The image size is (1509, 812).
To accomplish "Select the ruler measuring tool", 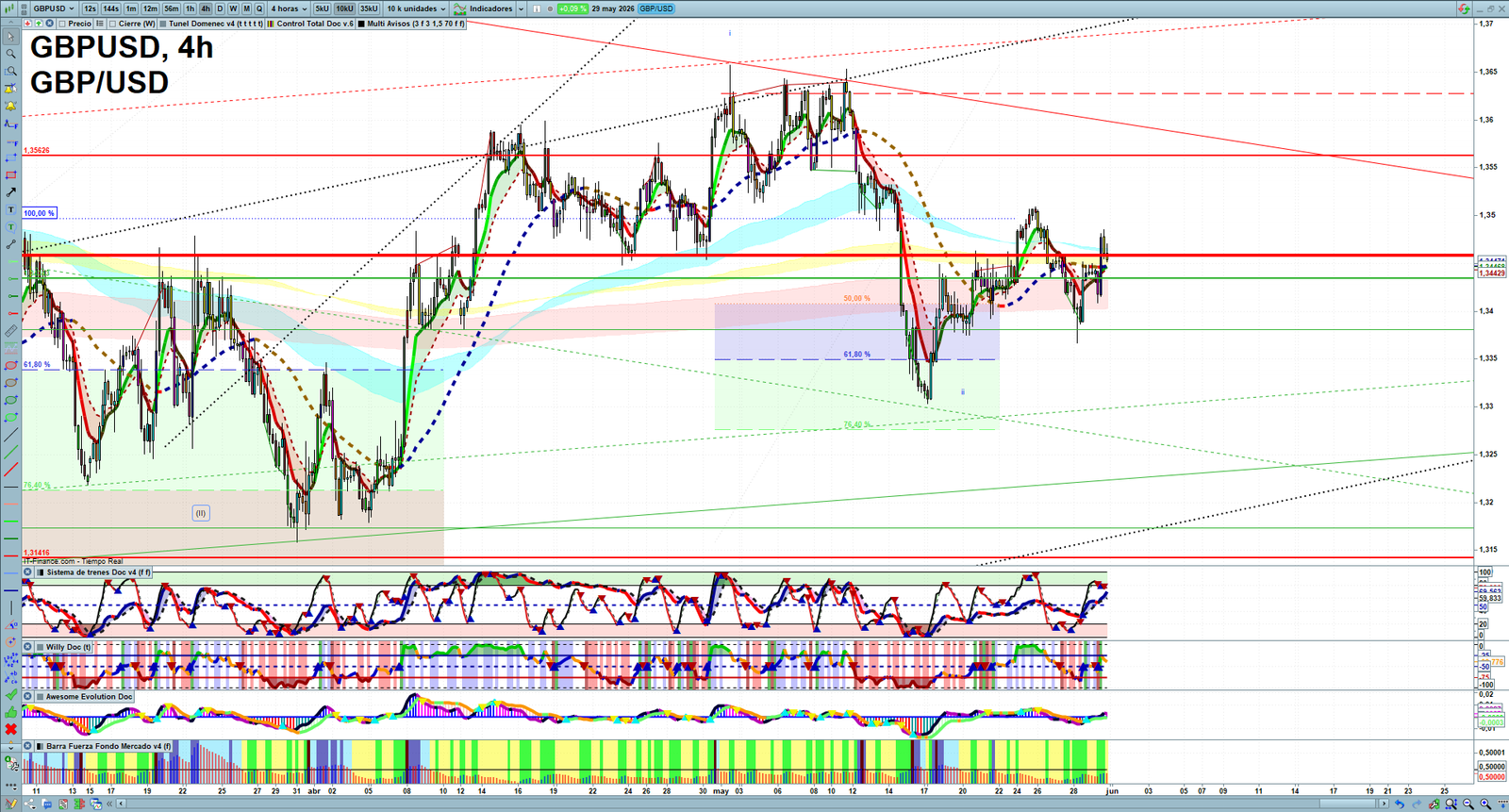I will click(10, 331).
